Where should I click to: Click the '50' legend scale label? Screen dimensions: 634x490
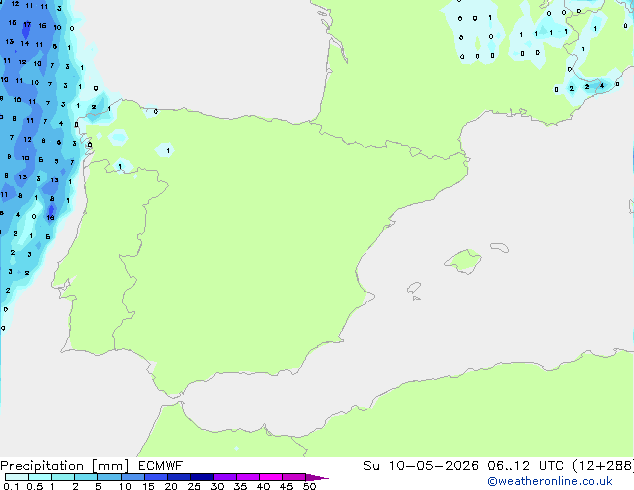pos(309,486)
